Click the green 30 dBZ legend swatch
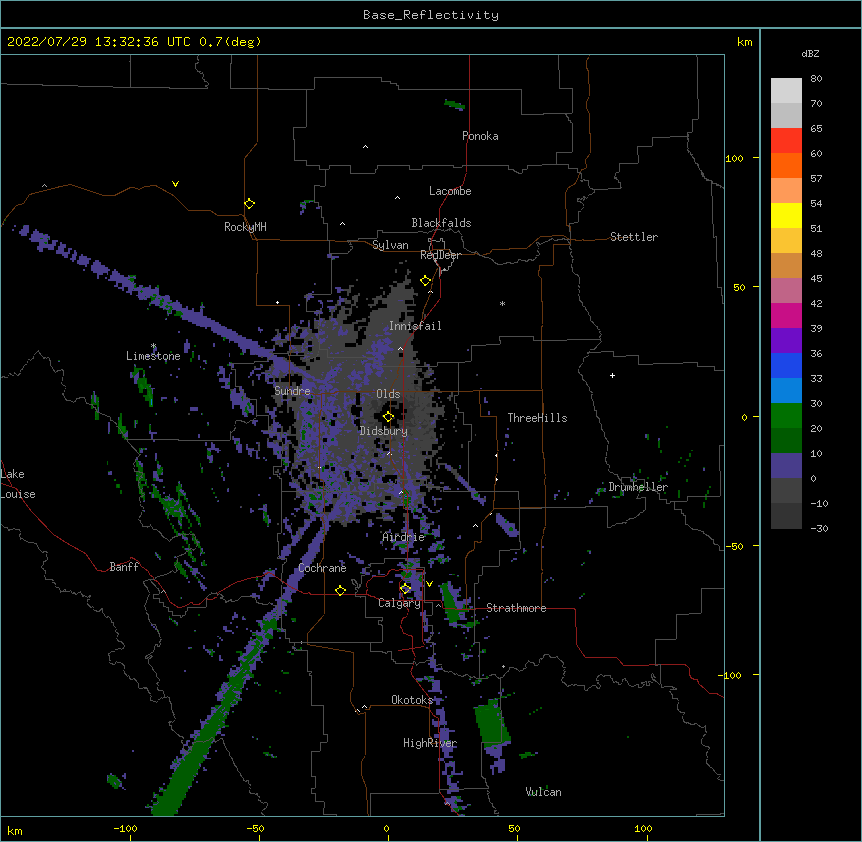Viewport: 862px width, 842px height. click(x=786, y=416)
